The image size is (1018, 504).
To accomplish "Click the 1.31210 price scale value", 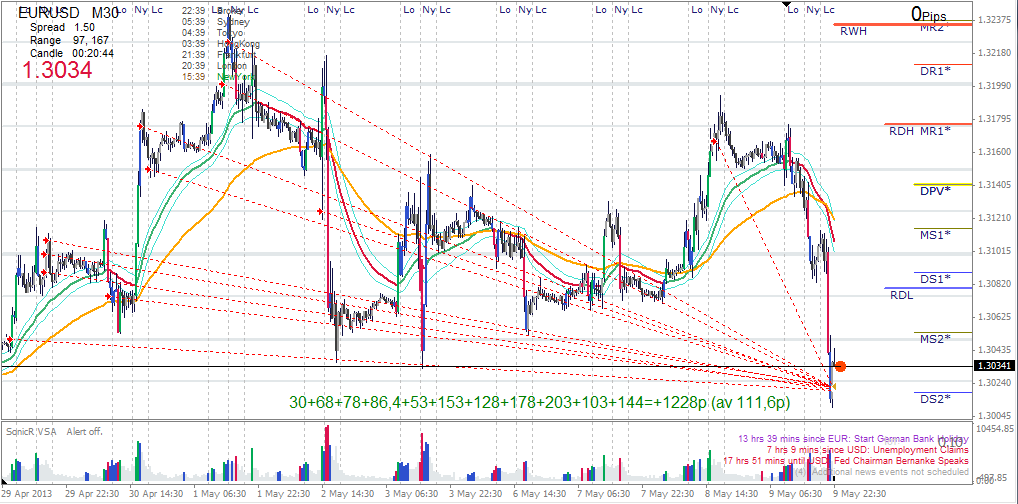I will [x=997, y=218].
